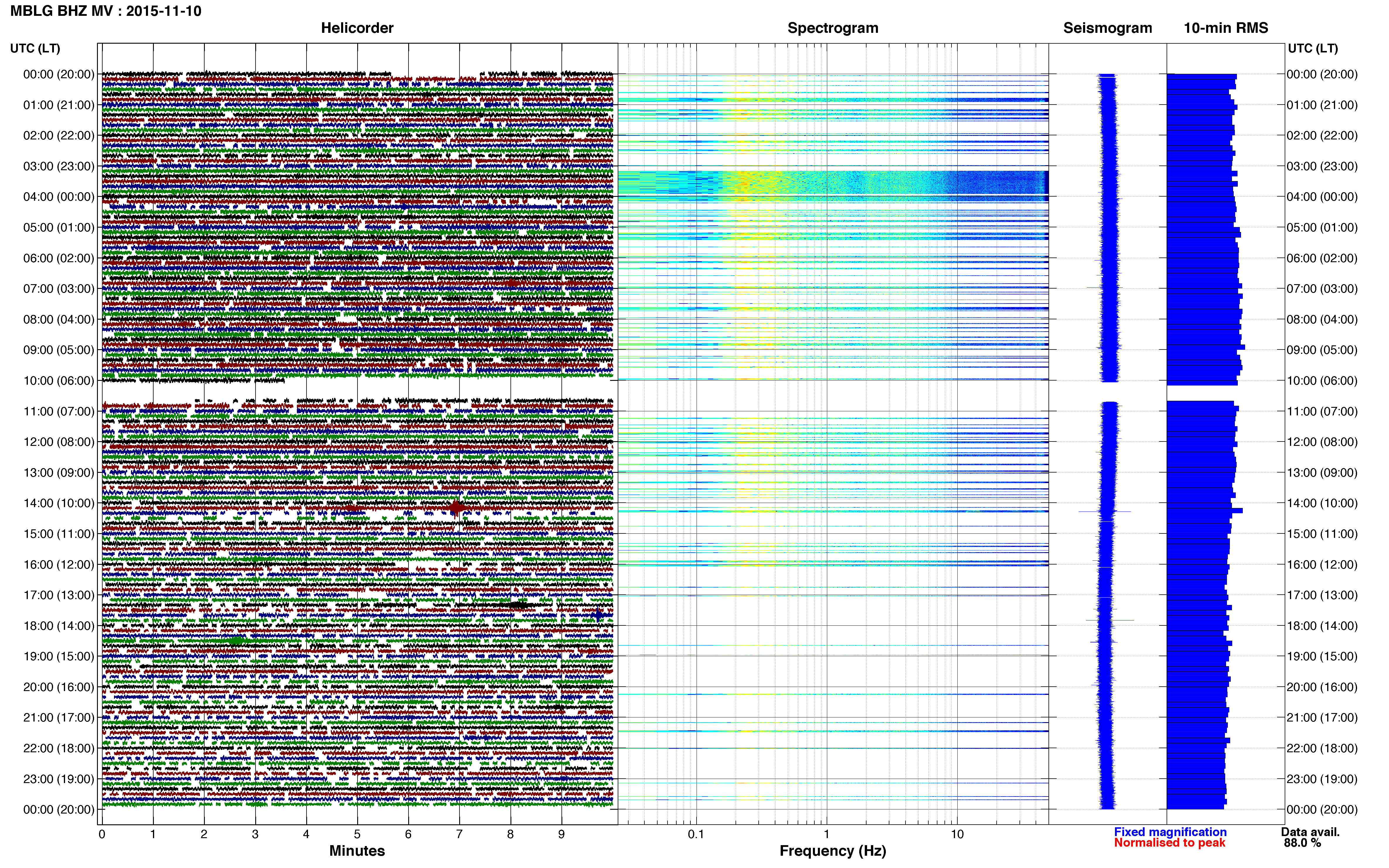Click the Minutes axis label
Viewport: 1389px width, 868px height.
pos(357,851)
